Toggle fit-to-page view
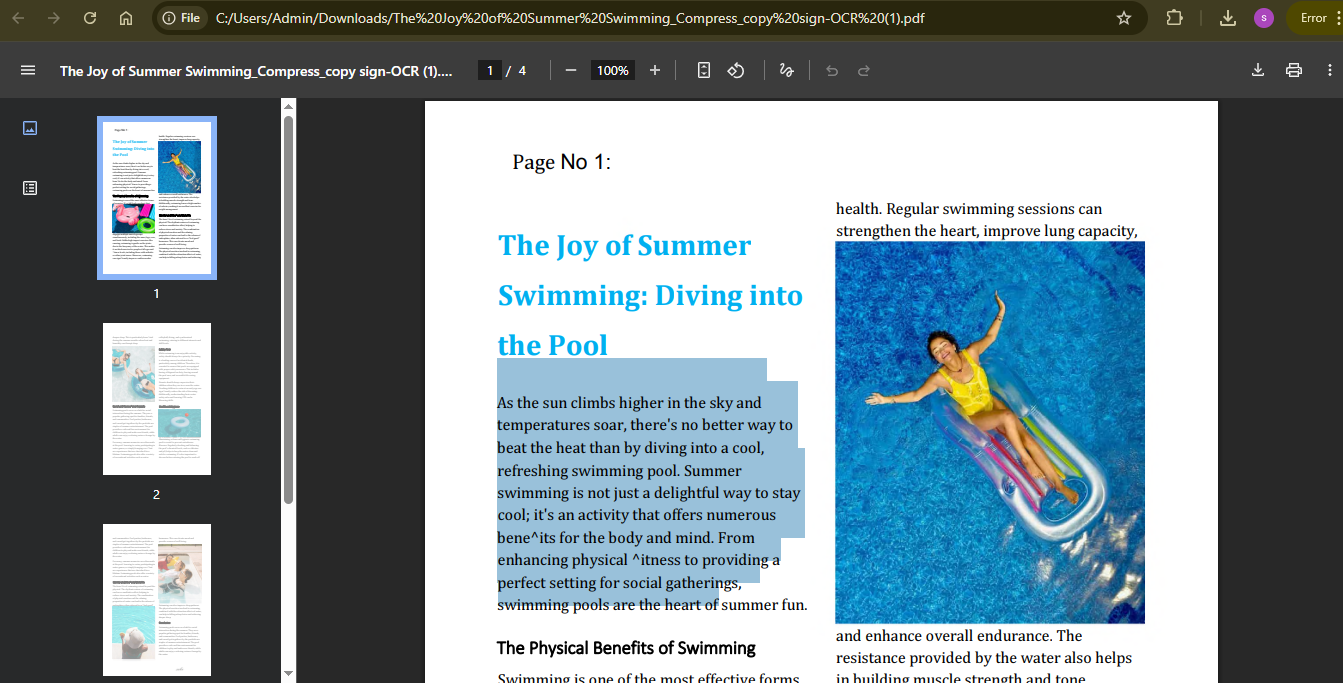Image resolution: width=1343 pixels, height=683 pixels. click(x=703, y=70)
